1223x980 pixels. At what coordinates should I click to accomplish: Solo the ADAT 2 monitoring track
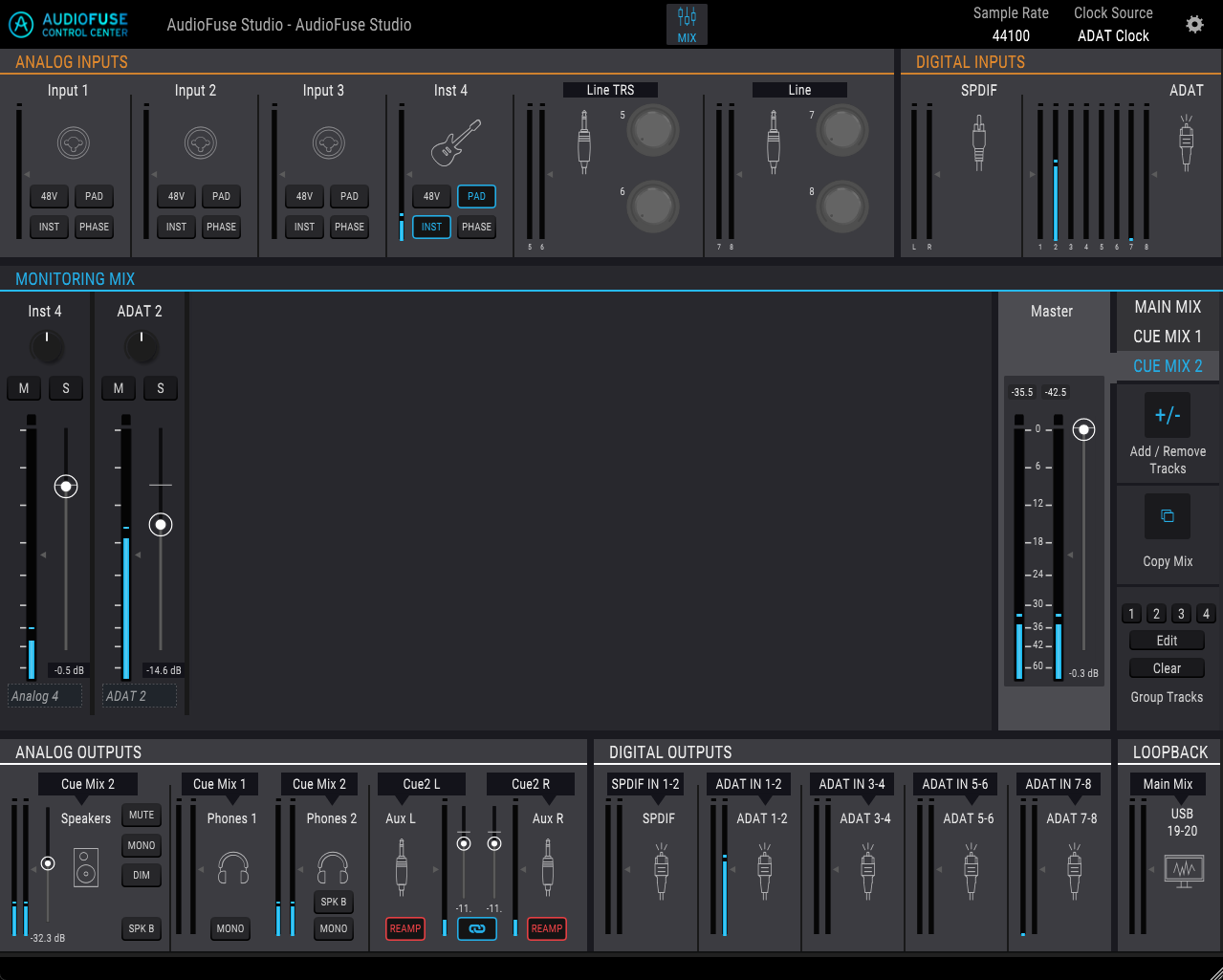pos(161,388)
